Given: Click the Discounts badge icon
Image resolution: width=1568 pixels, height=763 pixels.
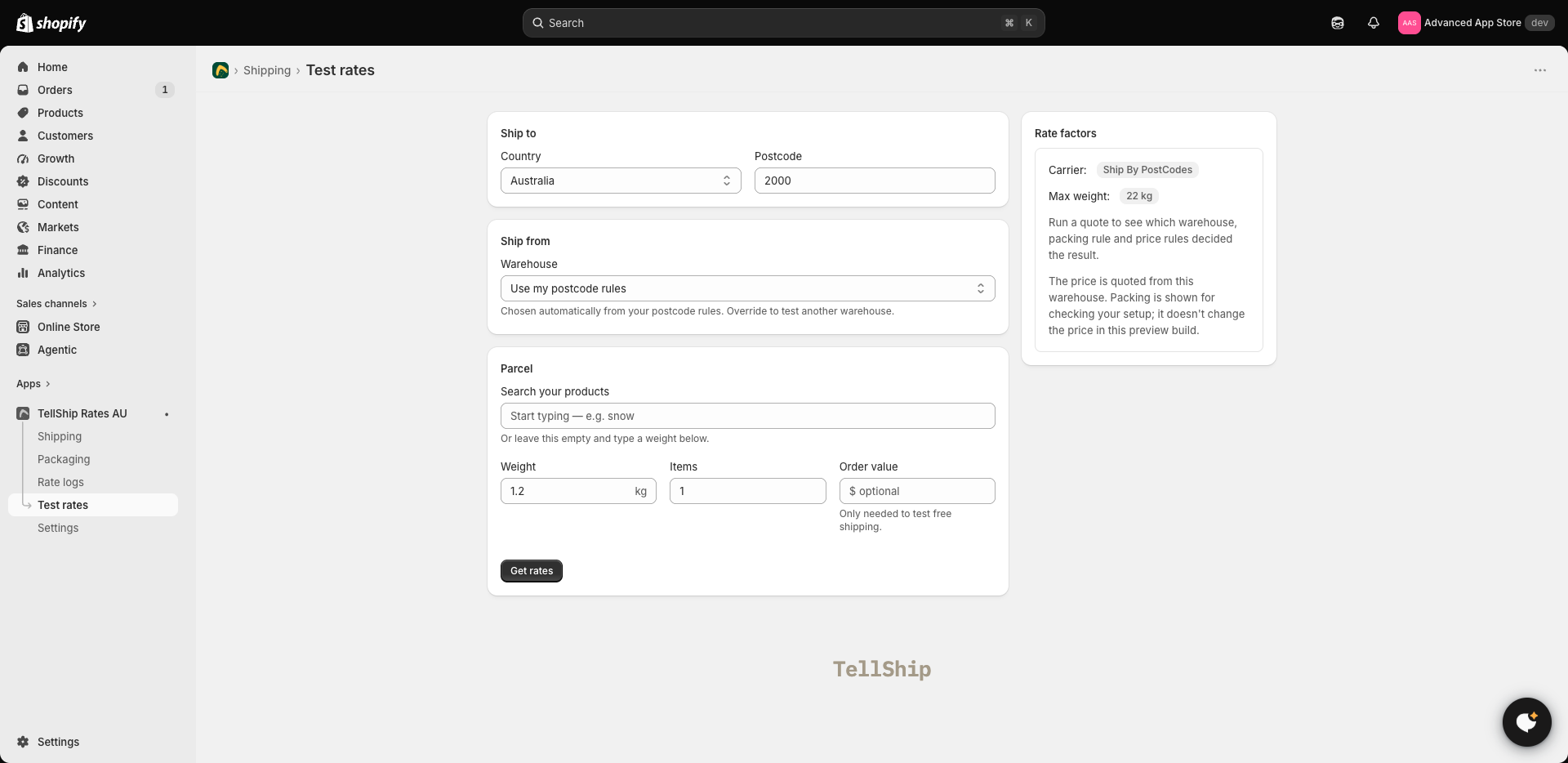Looking at the screenshot, I should (x=23, y=181).
